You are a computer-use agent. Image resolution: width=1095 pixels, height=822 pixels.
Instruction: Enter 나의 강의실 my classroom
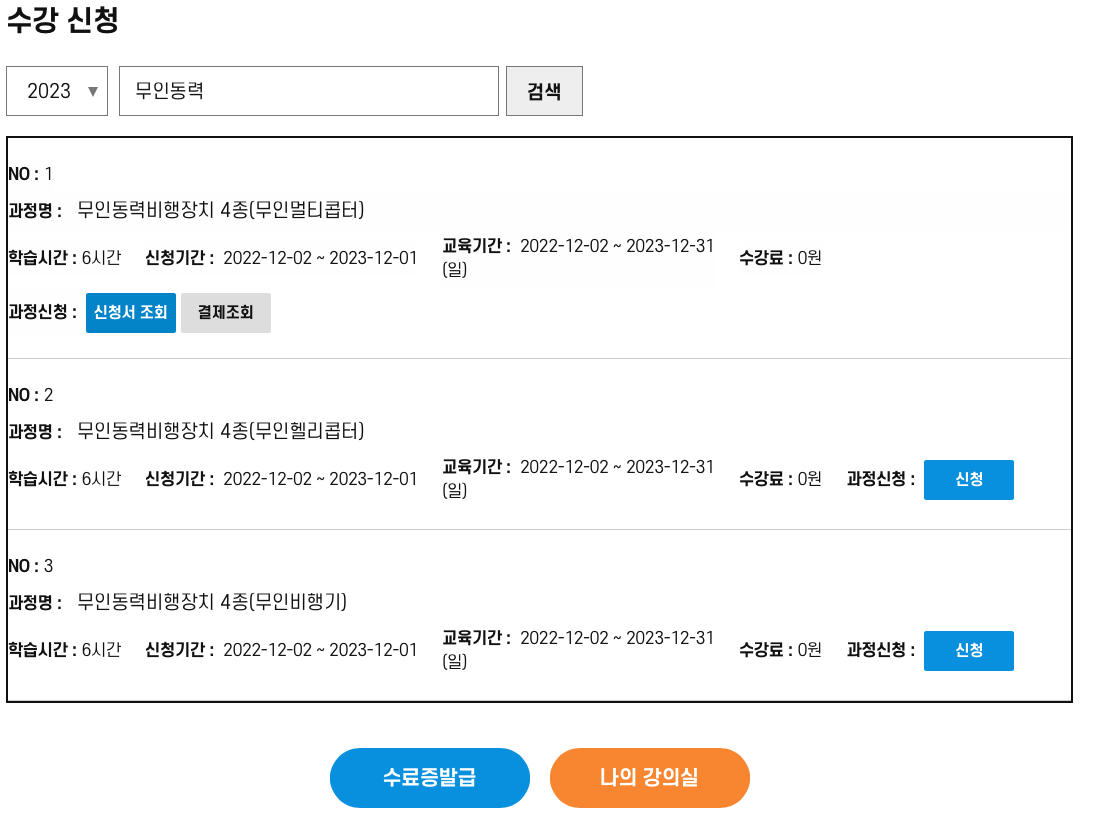649,777
